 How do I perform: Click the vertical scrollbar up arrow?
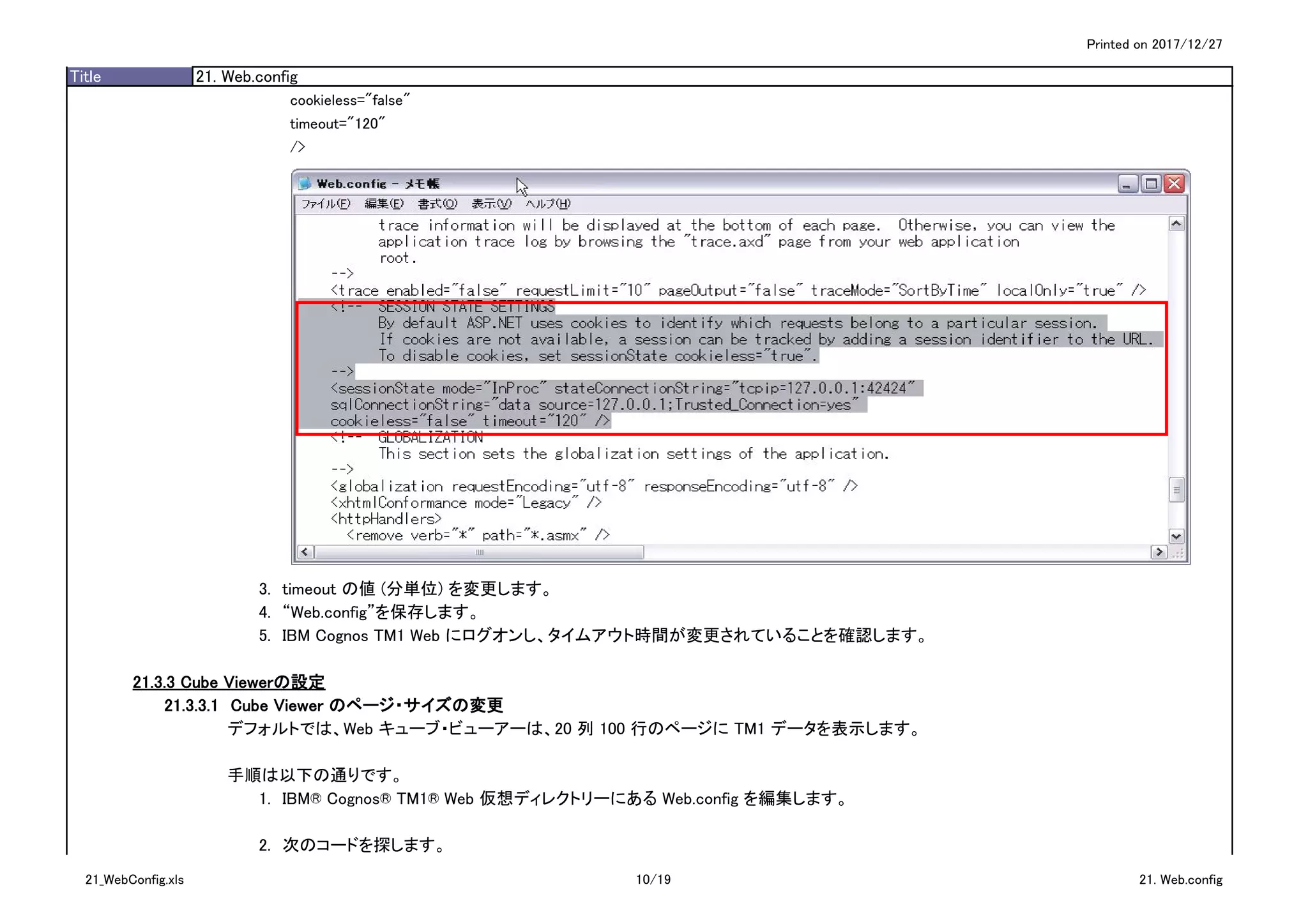1176,223
